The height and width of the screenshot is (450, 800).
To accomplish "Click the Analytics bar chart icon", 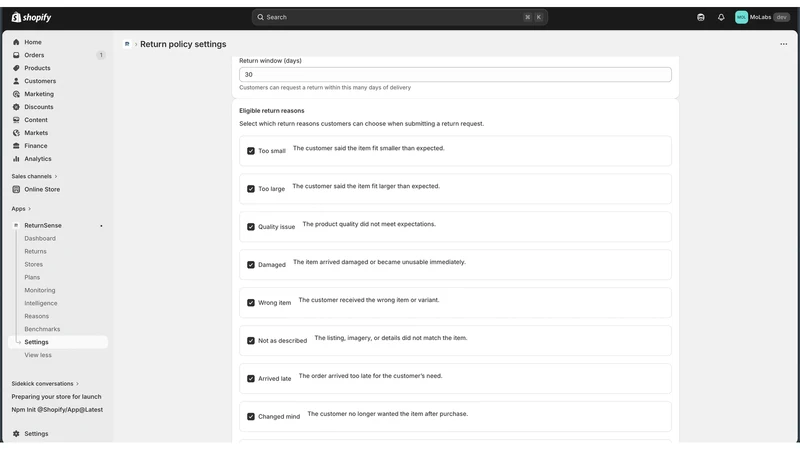I will 16,159.
